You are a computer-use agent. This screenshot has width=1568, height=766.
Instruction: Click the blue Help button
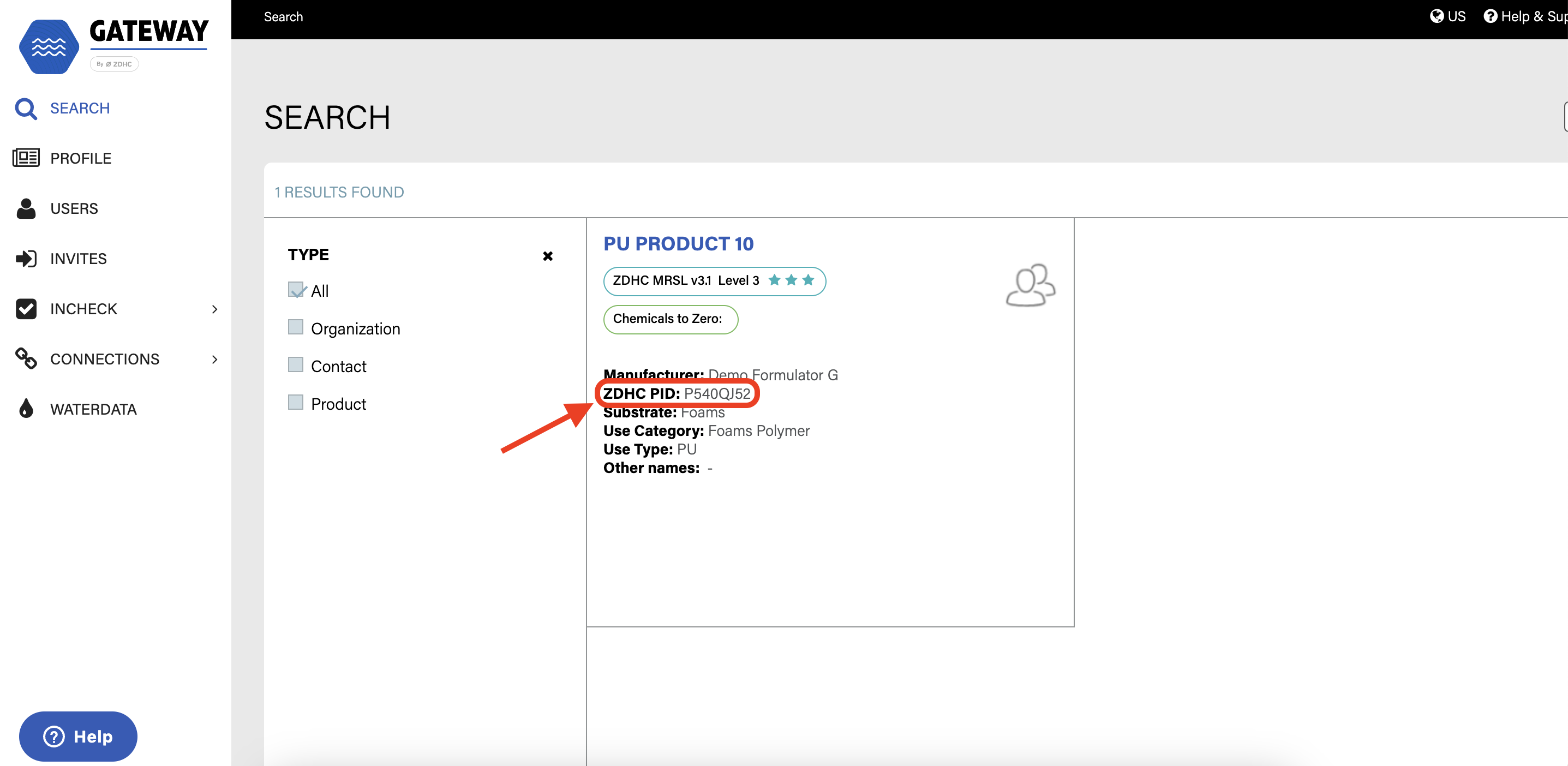[x=78, y=736]
